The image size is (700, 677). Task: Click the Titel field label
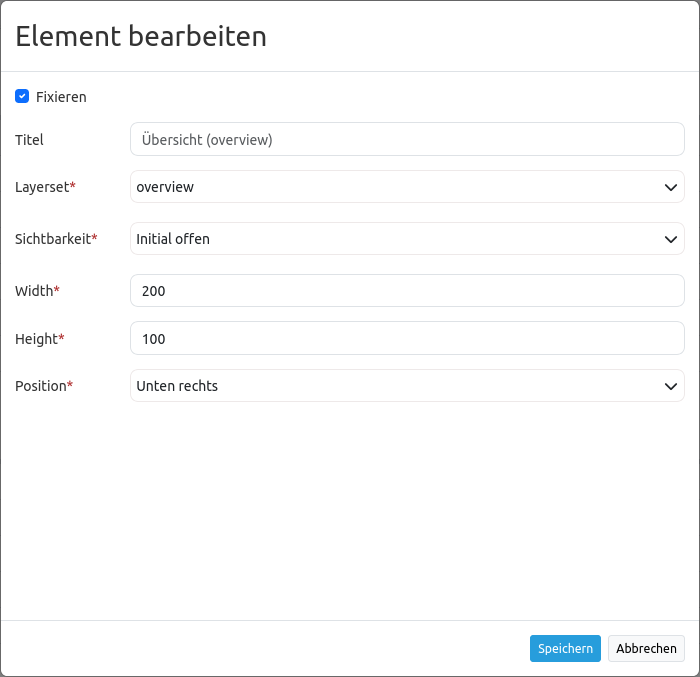pyautogui.click(x=29, y=140)
